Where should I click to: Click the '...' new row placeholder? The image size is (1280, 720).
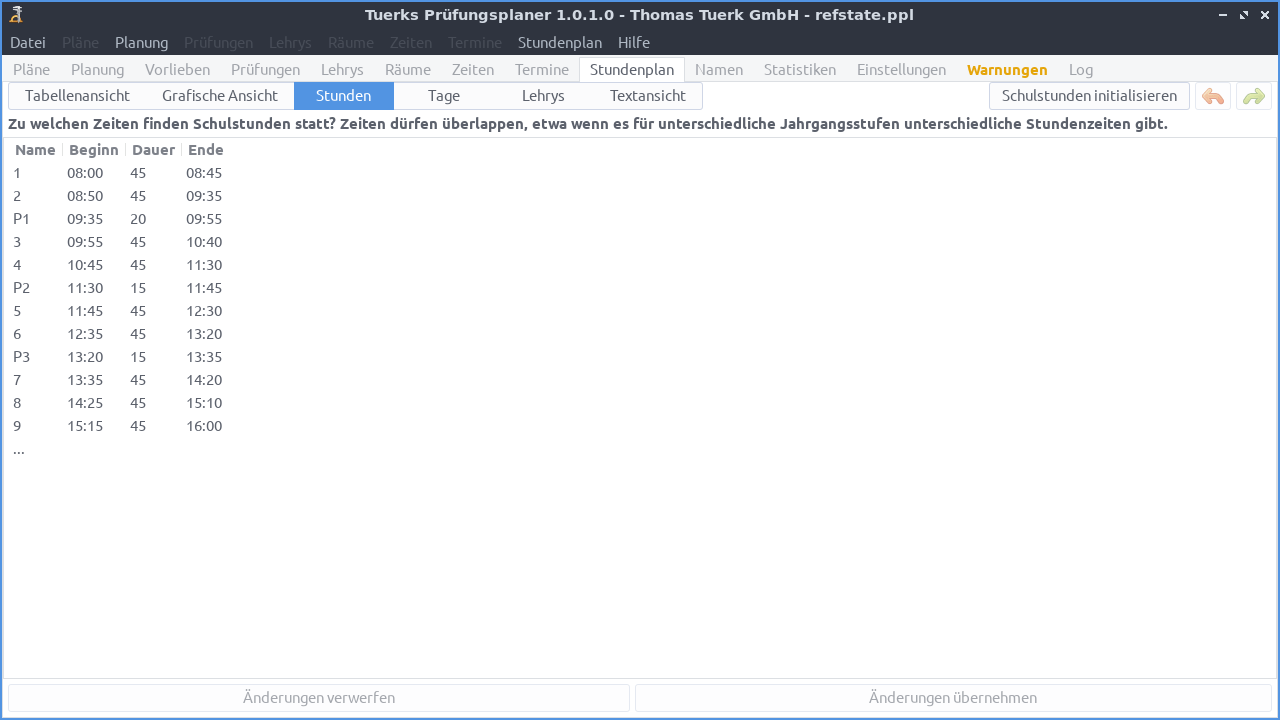click(x=19, y=450)
